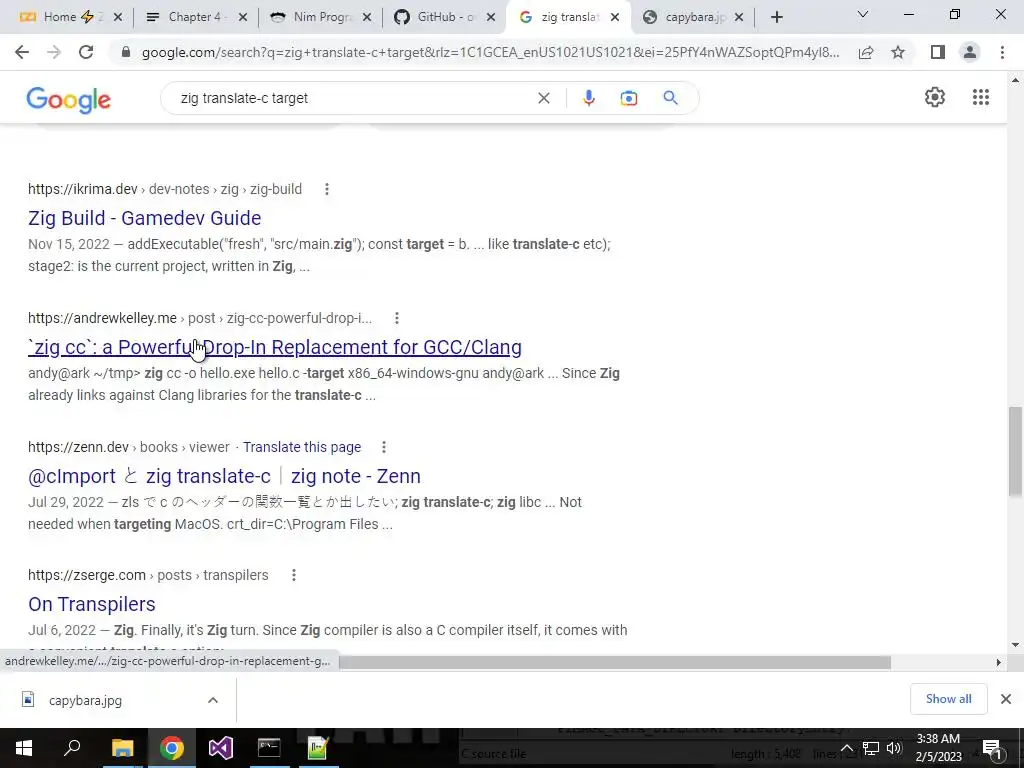Open Chrome three-dot menu
This screenshot has height=768, width=1024.
click(1002, 52)
